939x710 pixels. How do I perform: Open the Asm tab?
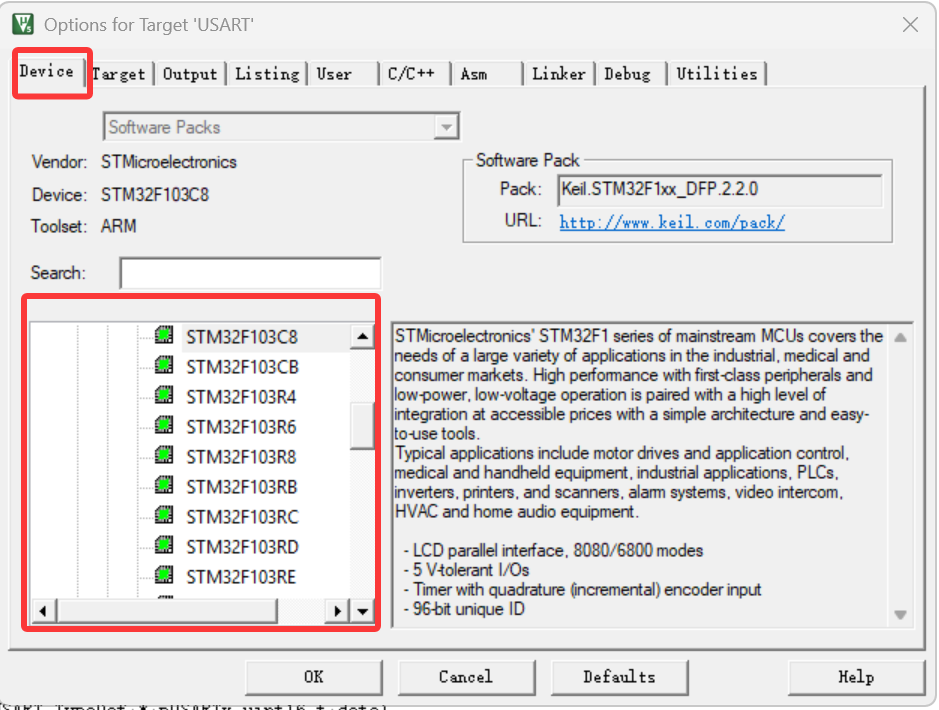point(487,74)
